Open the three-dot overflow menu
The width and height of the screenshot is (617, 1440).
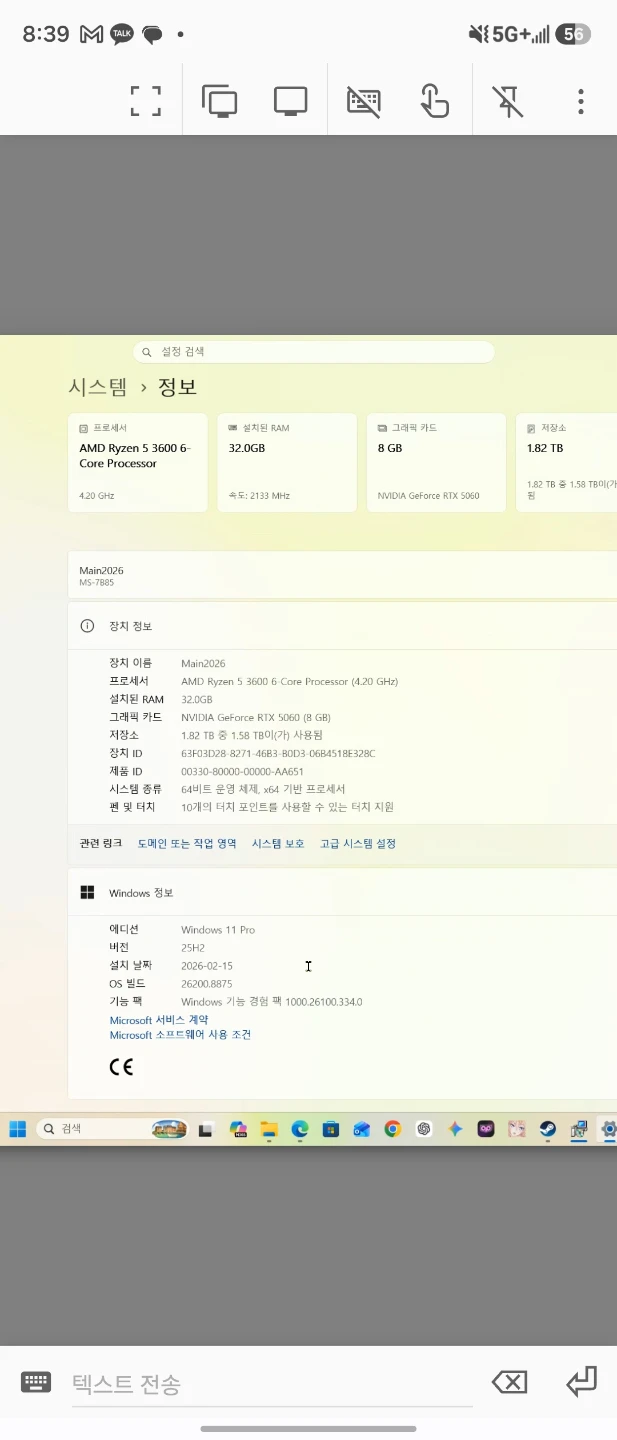click(x=580, y=101)
